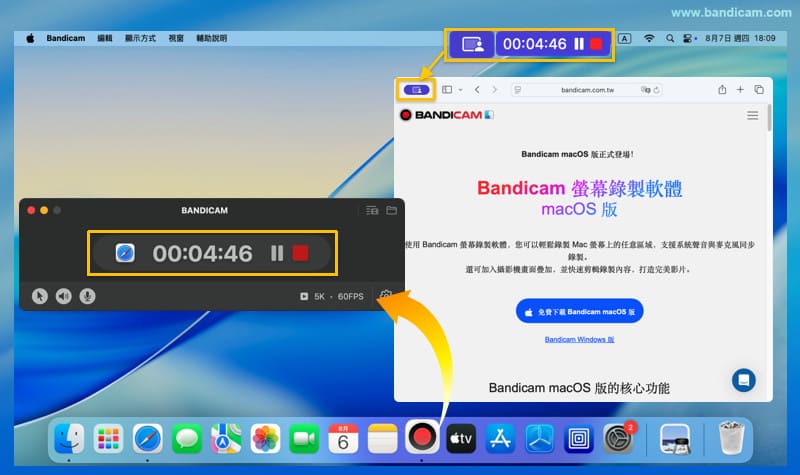The width and height of the screenshot is (800, 475).
Task: Open Maps from the Dock
Action: [x=226, y=438]
